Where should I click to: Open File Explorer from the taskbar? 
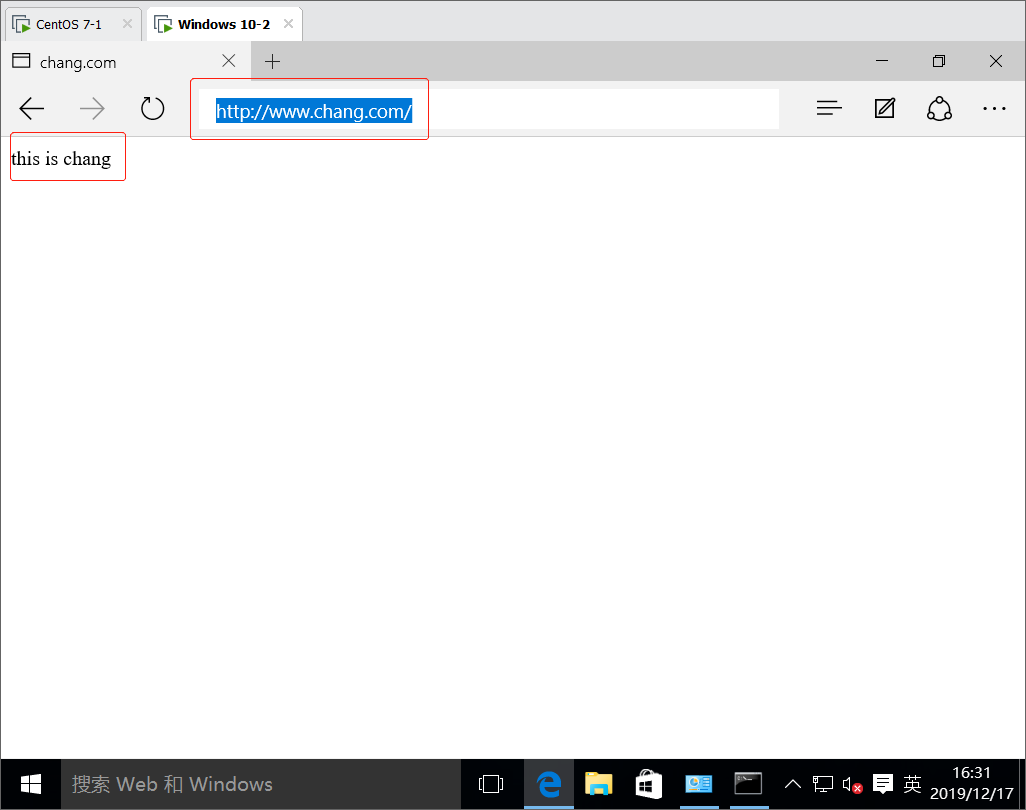[598, 784]
